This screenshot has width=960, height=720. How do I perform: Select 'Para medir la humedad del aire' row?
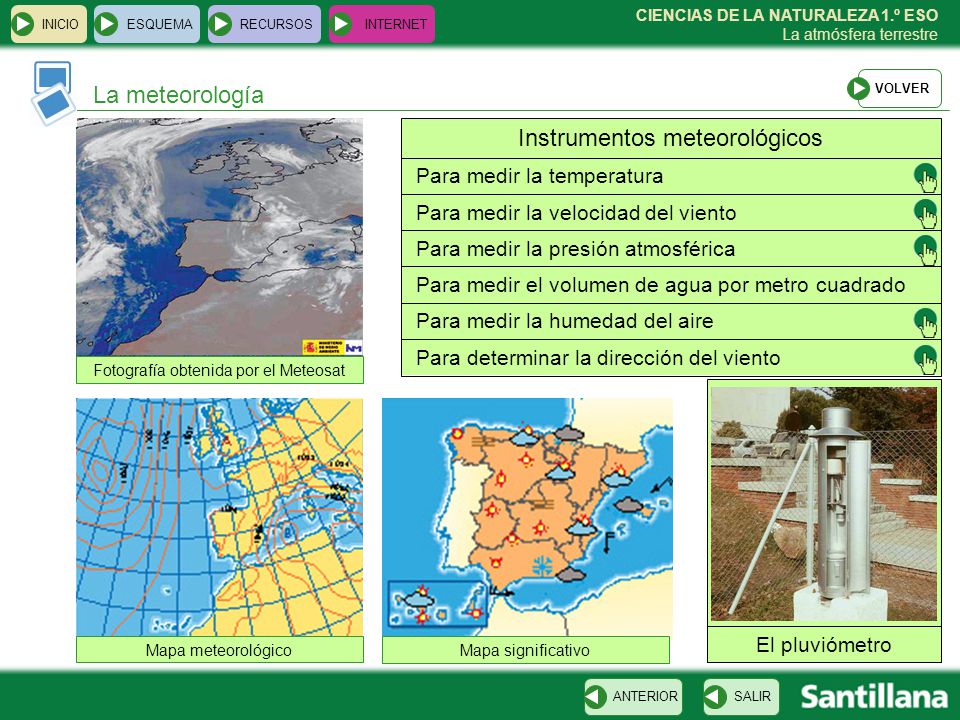click(671, 321)
